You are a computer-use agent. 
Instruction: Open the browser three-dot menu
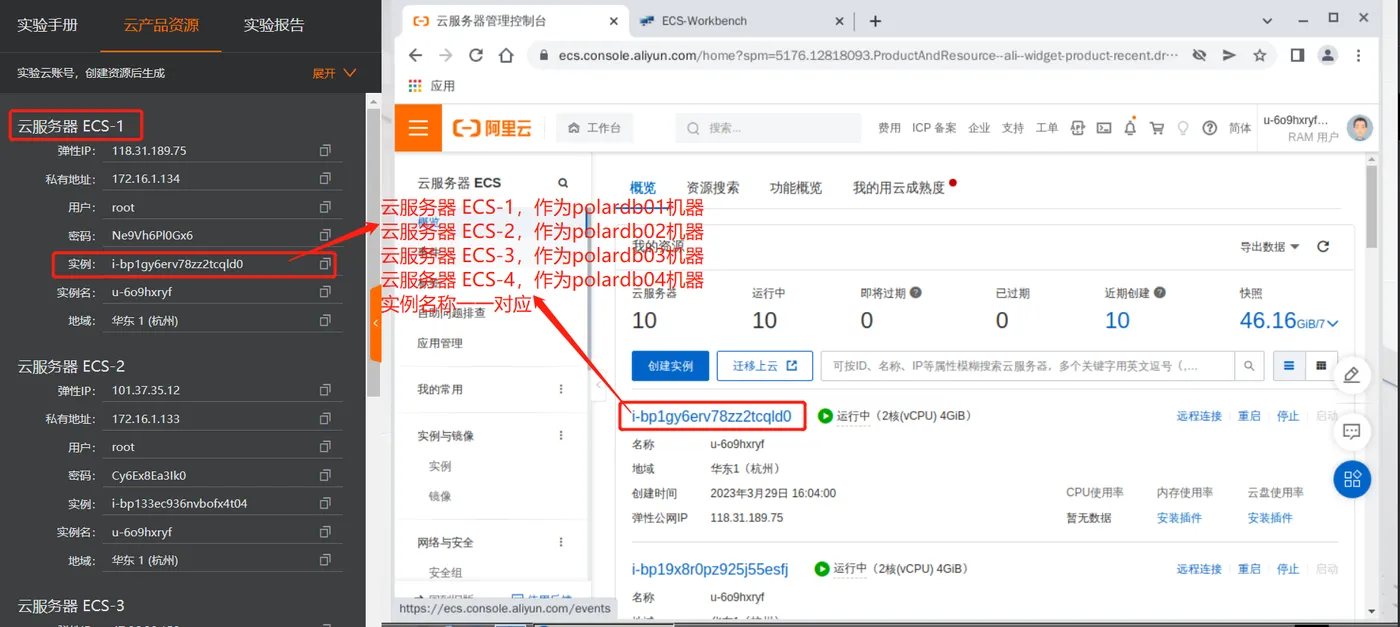pos(1357,56)
